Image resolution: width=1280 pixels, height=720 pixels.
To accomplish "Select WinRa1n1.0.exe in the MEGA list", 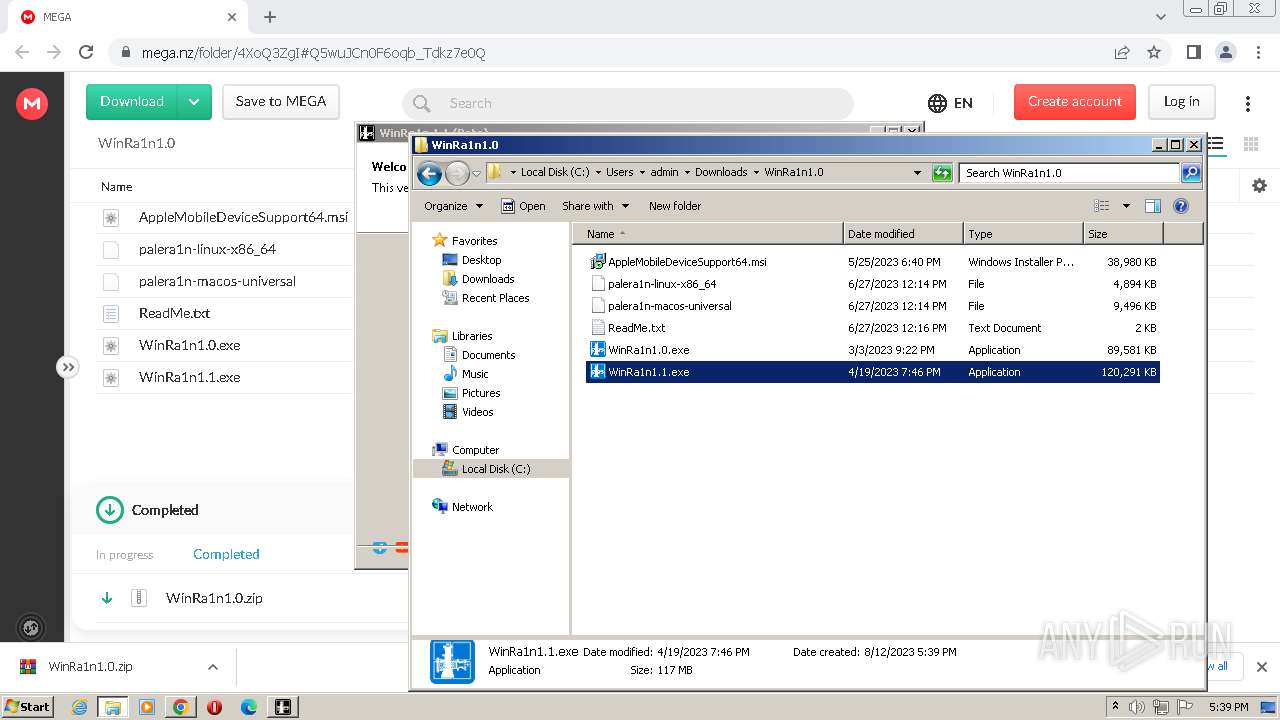I will tap(189, 345).
